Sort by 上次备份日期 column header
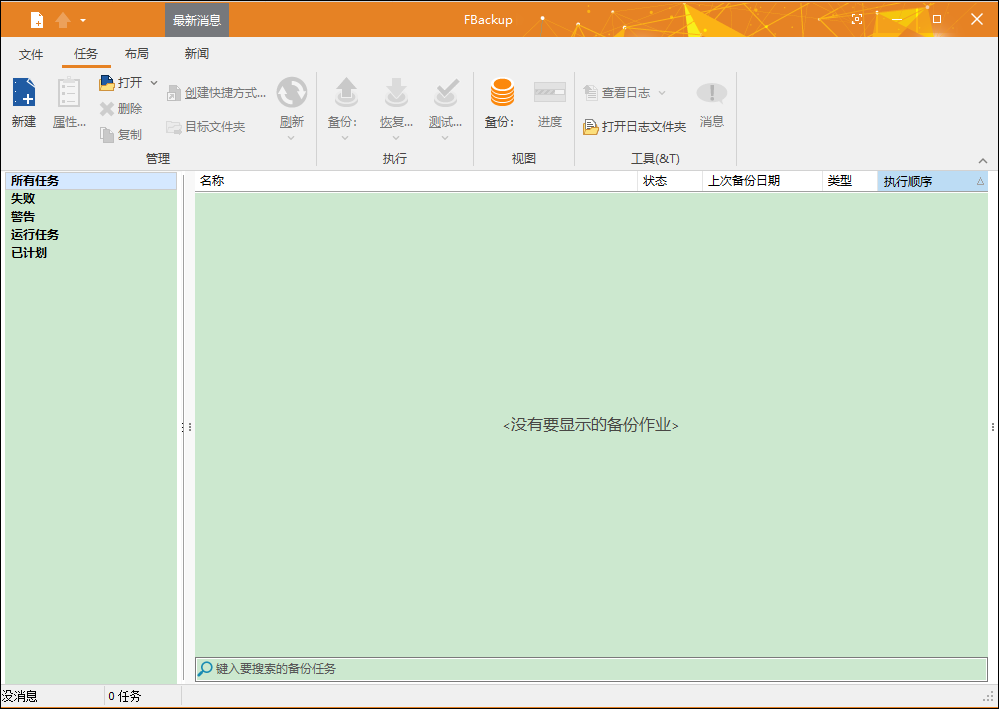 coord(762,181)
